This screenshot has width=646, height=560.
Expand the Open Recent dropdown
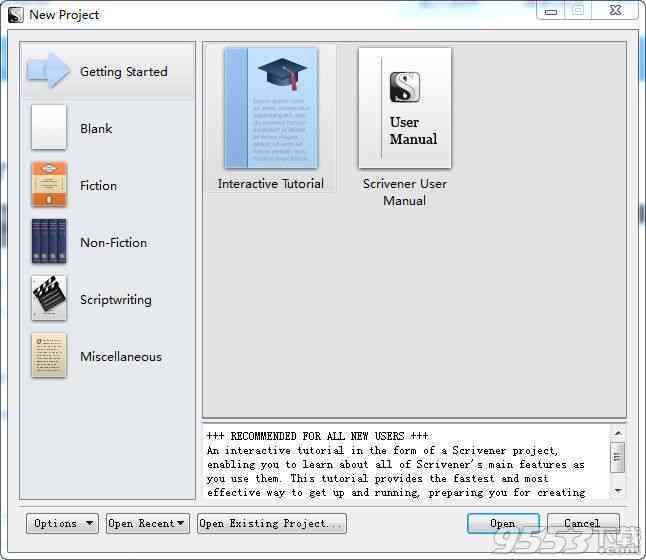147,523
